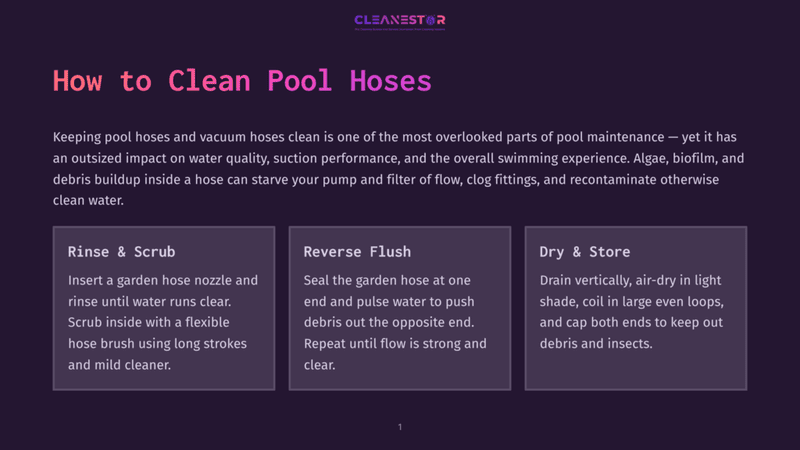The height and width of the screenshot is (450, 800).
Task: Select the "How to Clean Pool Hoses" title
Action: pos(242,81)
